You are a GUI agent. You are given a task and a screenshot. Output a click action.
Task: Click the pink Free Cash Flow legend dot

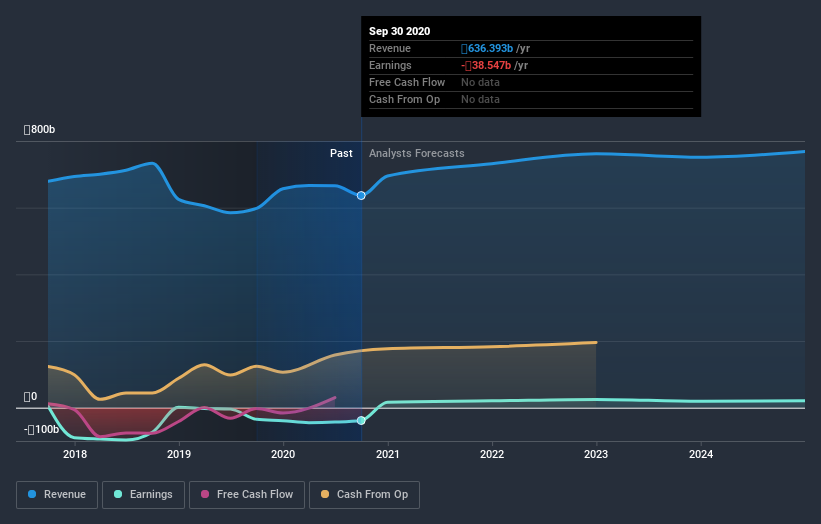click(x=206, y=494)
